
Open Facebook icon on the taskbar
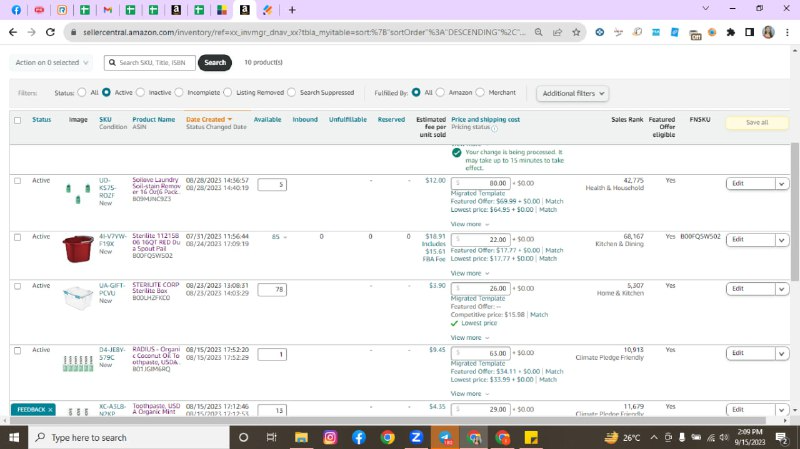click(x=359, y=437)
